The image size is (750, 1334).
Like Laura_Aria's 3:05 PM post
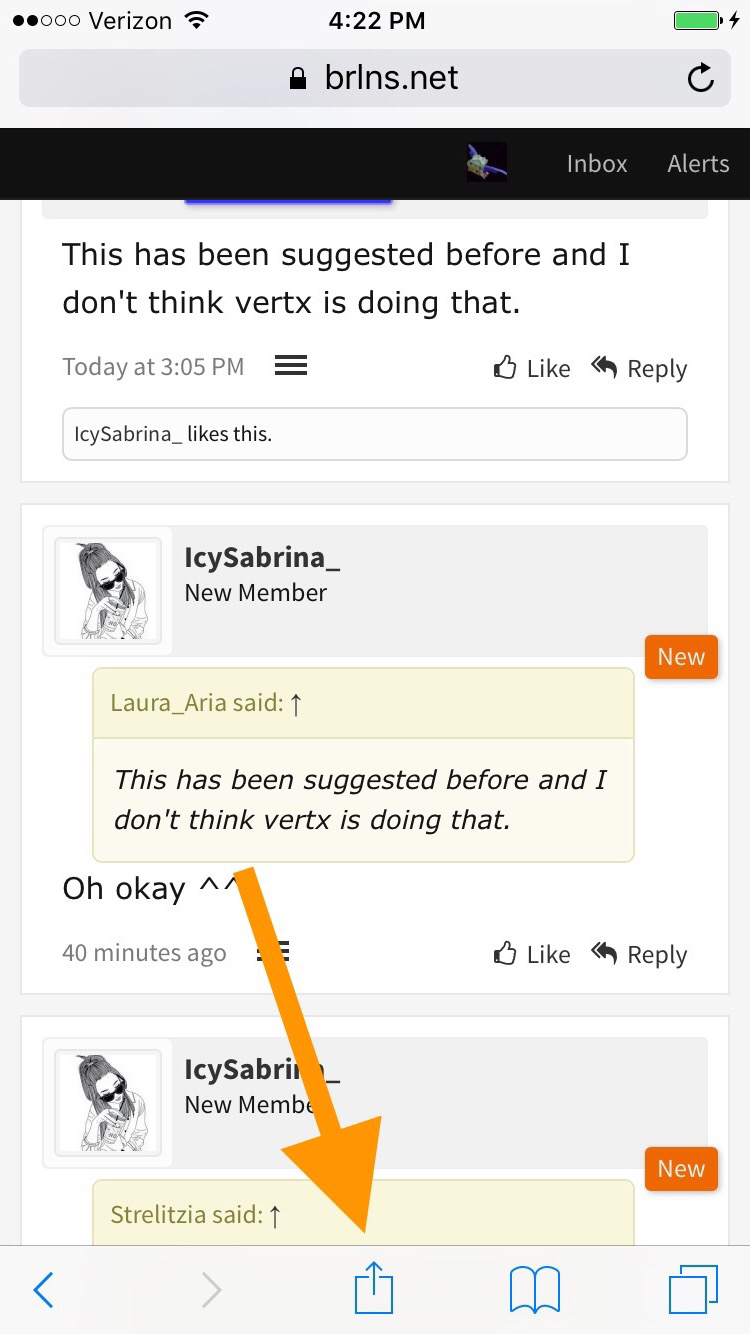pos(532,368)
